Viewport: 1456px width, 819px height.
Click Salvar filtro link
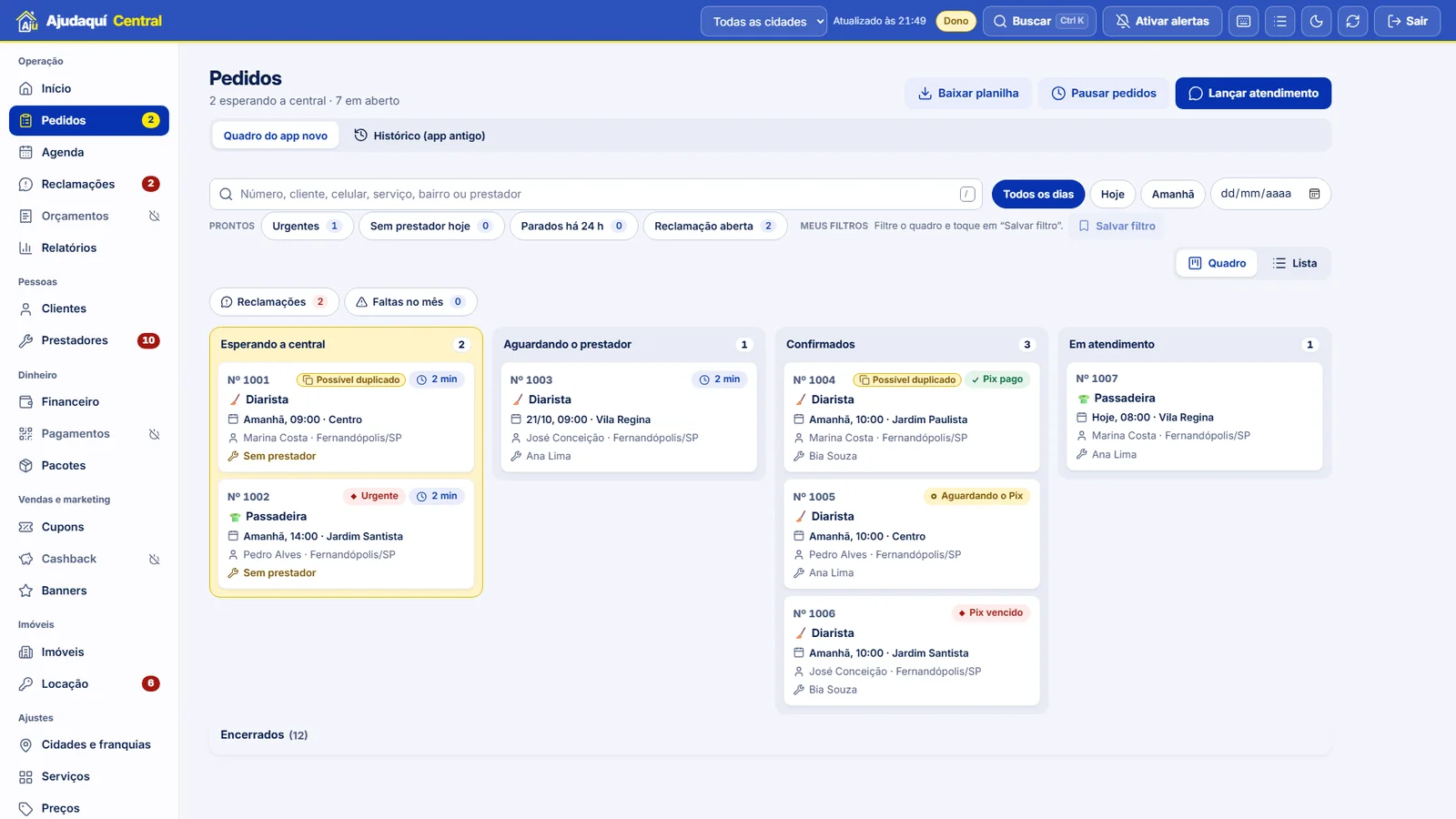tap(1117, 226)
